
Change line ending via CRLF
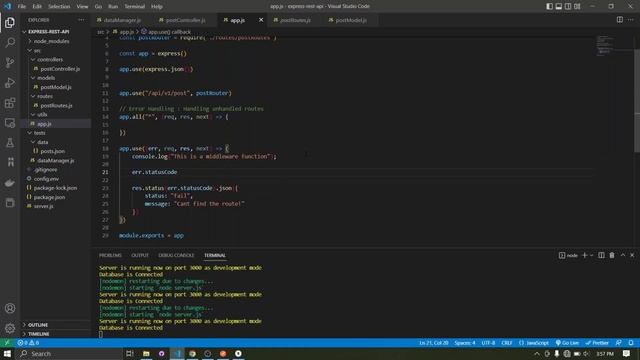tap(507, 343)
